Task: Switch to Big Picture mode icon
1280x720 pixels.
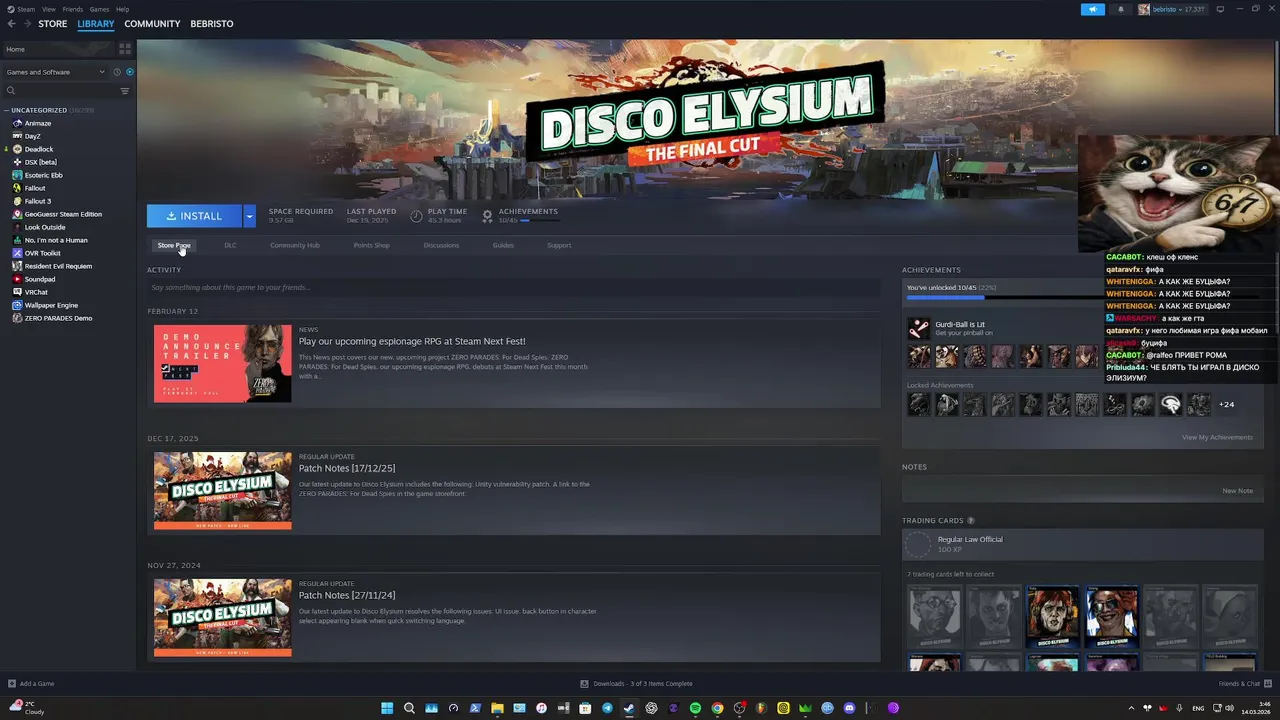Action: (x=1222, y=9)
